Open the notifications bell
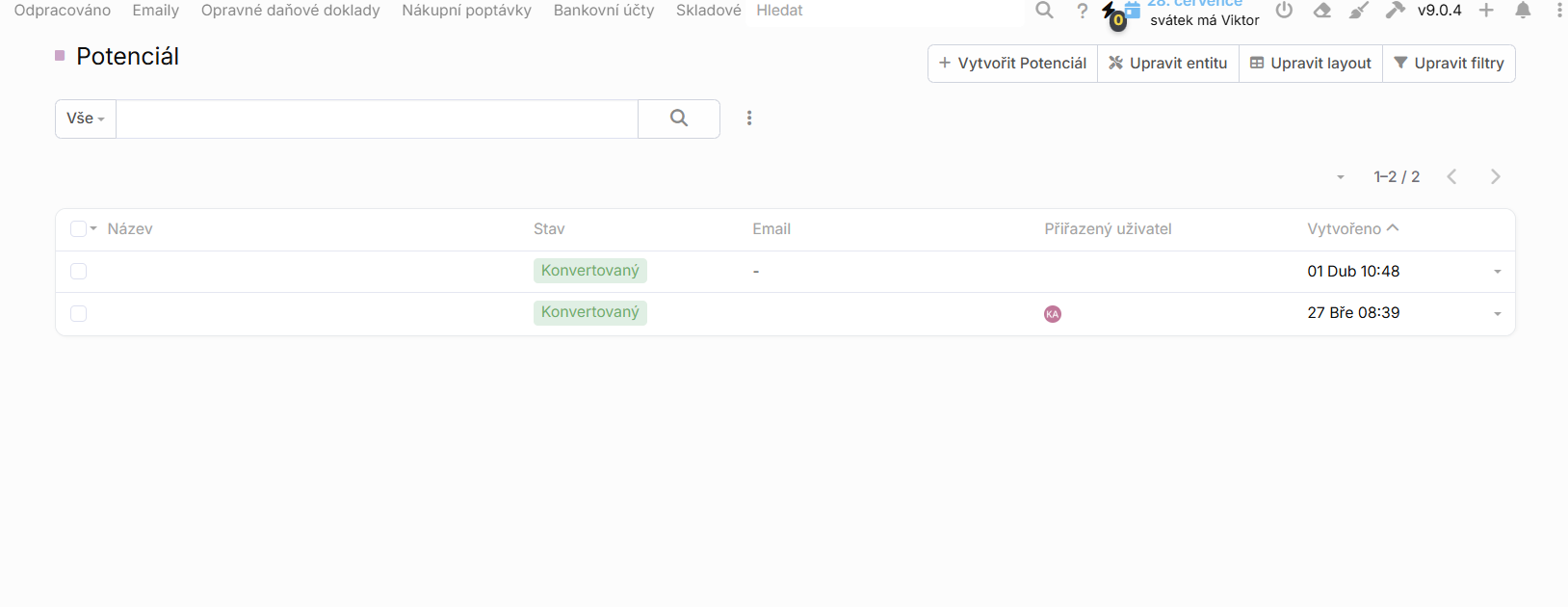This screenshot has width=1568, height=607. coord(1523,11)
